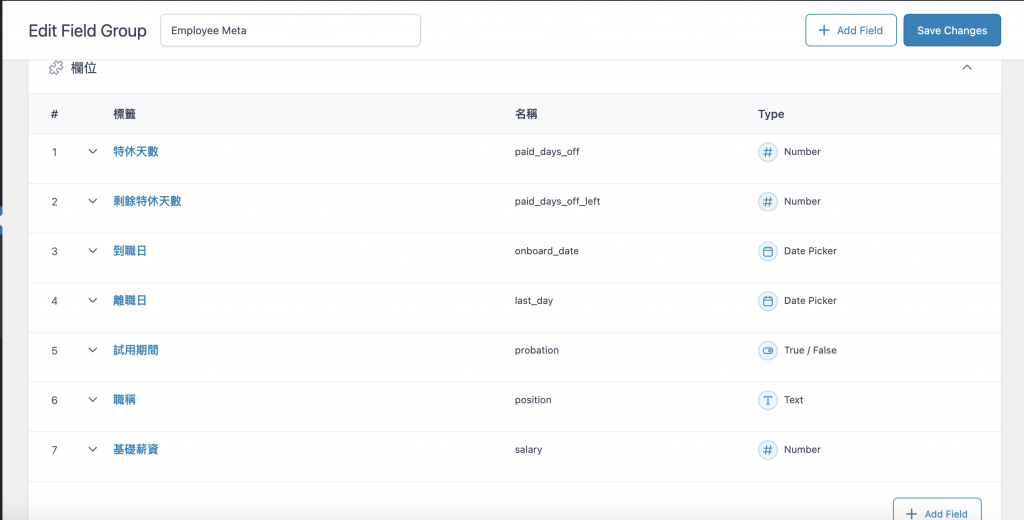Viewport: 1024px width, 520px height.
Task: Click row number 7 handle for 基礎薪資
Action: point(54,450)
